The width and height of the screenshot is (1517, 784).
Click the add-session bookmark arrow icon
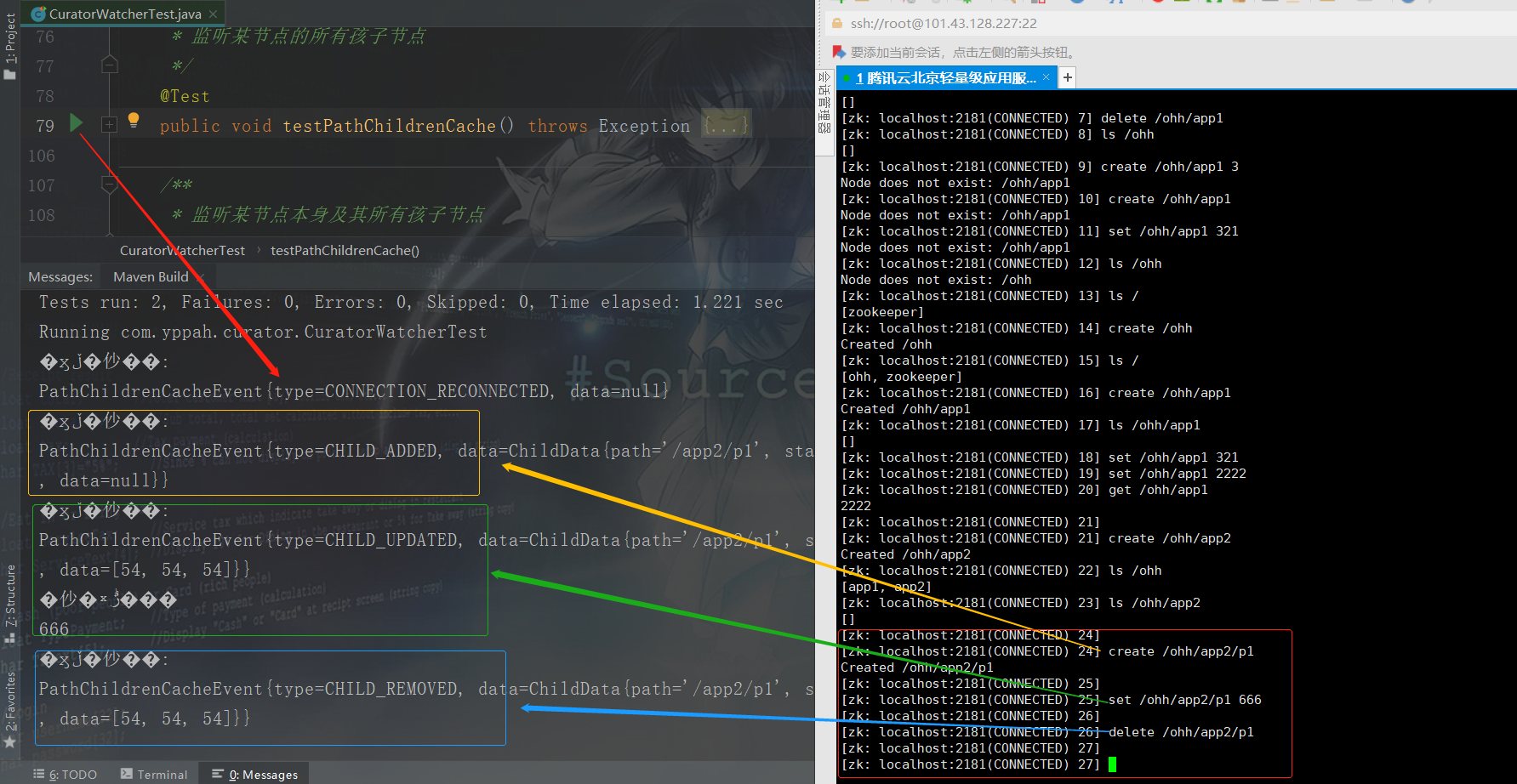click(x=839, y=53)
